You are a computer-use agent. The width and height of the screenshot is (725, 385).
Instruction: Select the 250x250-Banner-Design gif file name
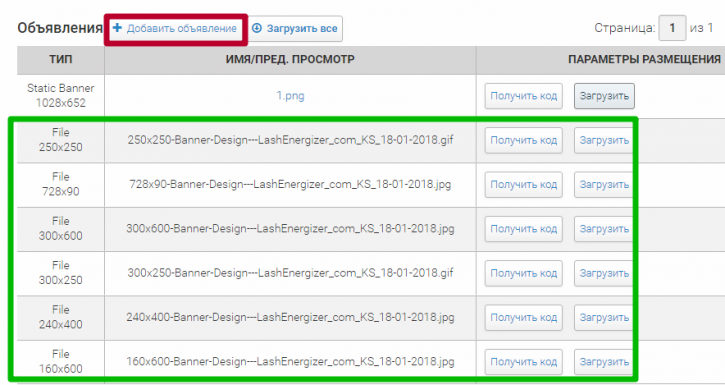click(x=290, y=140)
